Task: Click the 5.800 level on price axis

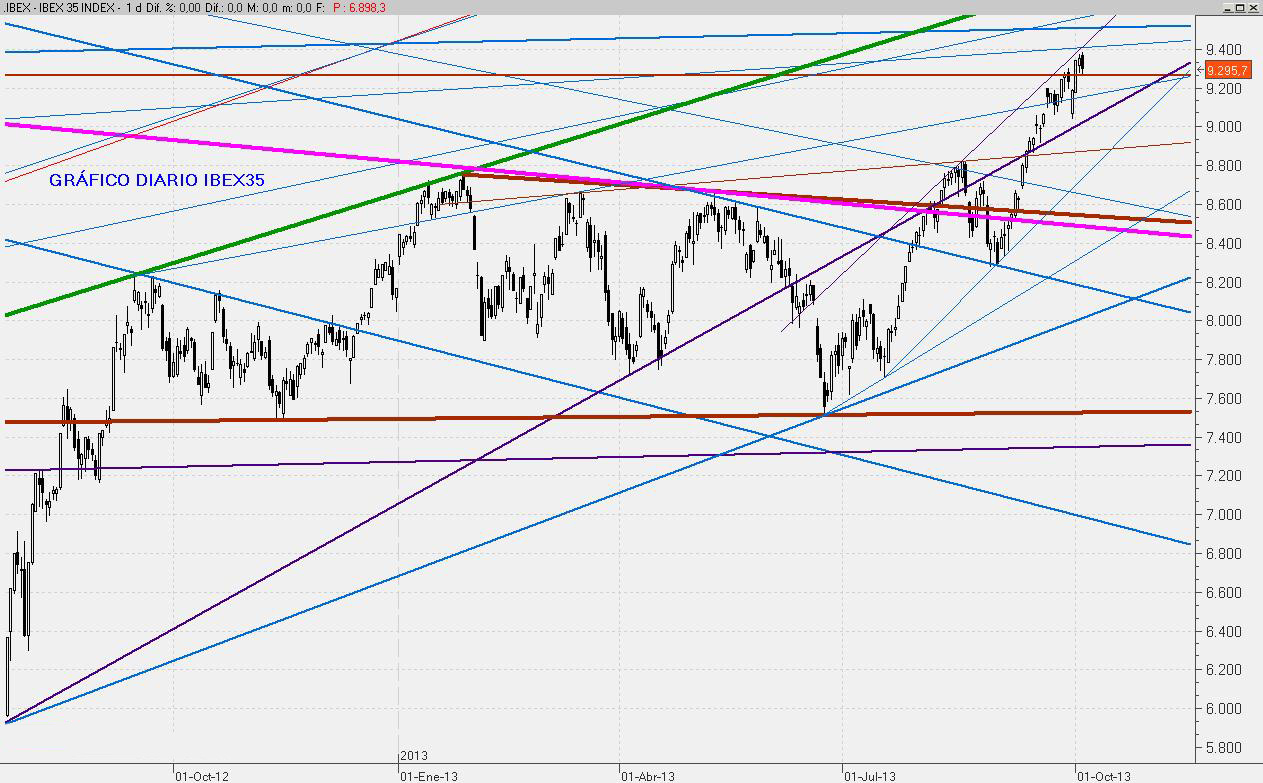Action: pyautogui.click(x=1224, y=748)
